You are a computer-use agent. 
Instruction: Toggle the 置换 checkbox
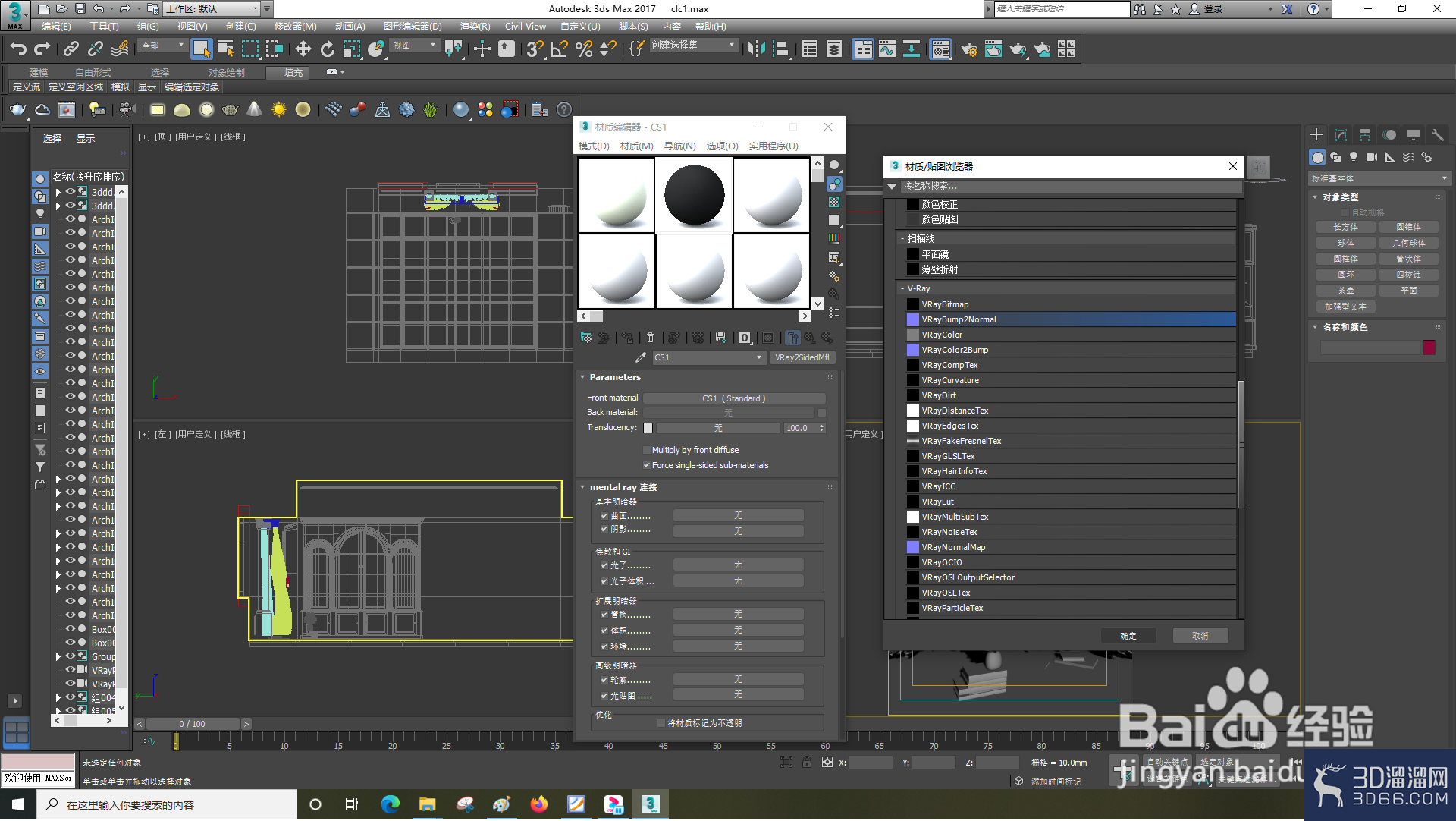[604, 615]
